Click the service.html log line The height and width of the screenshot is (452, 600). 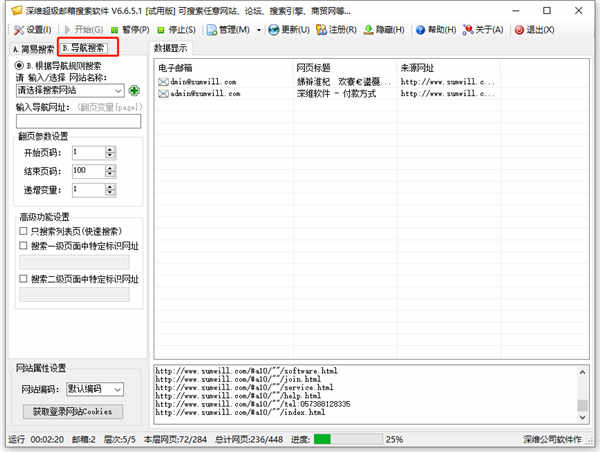tap(244, 387)
